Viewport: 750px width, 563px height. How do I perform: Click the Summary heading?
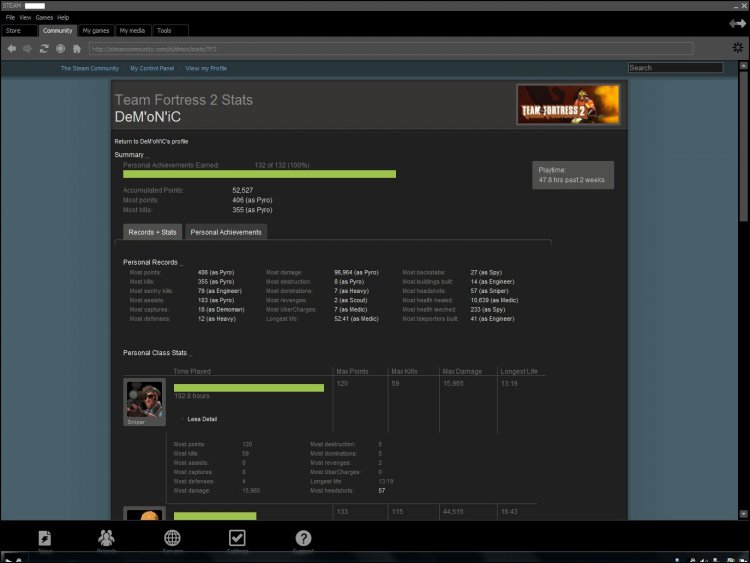129,155
